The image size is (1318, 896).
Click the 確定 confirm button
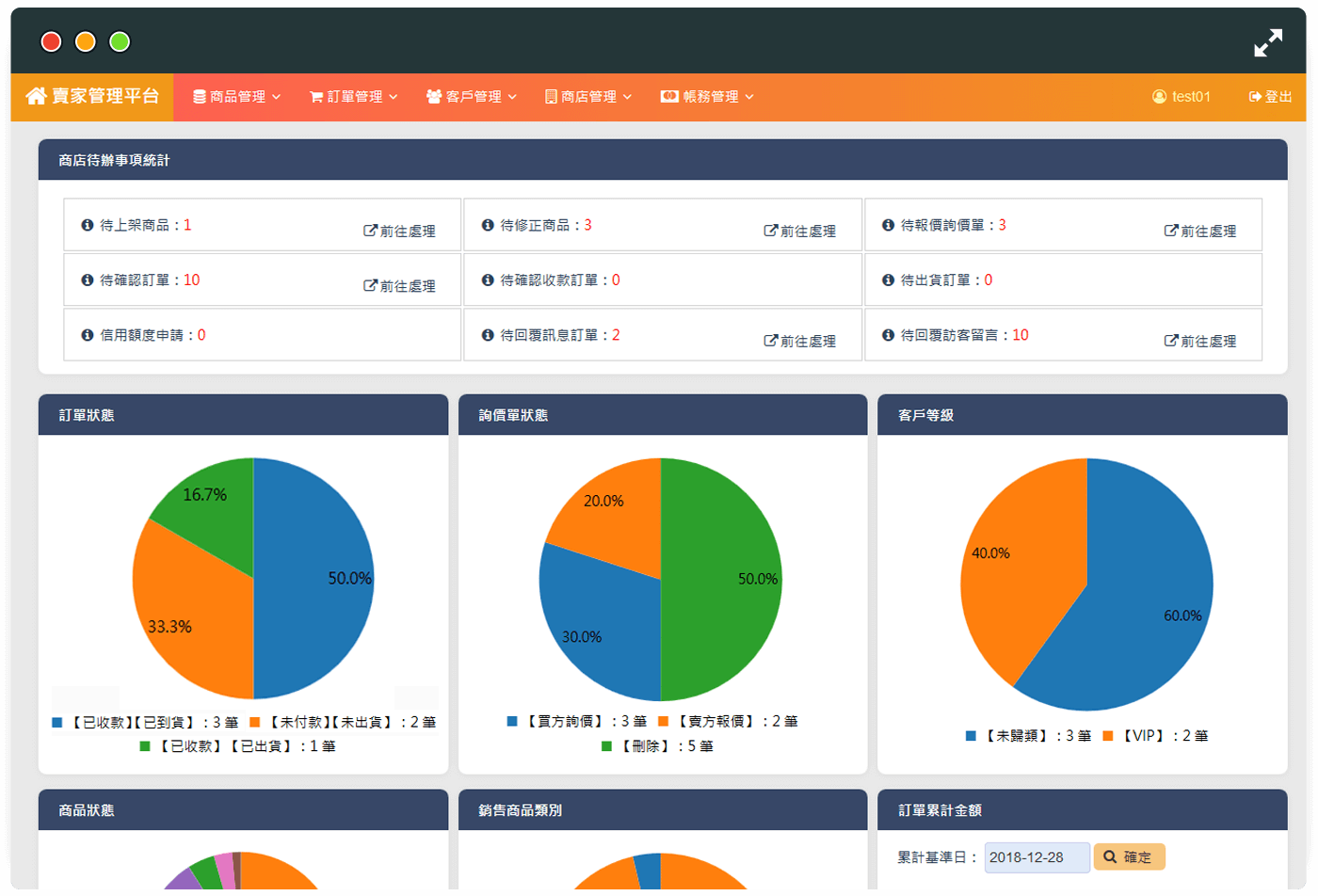pyautogui.click(x=1129, y=857)
